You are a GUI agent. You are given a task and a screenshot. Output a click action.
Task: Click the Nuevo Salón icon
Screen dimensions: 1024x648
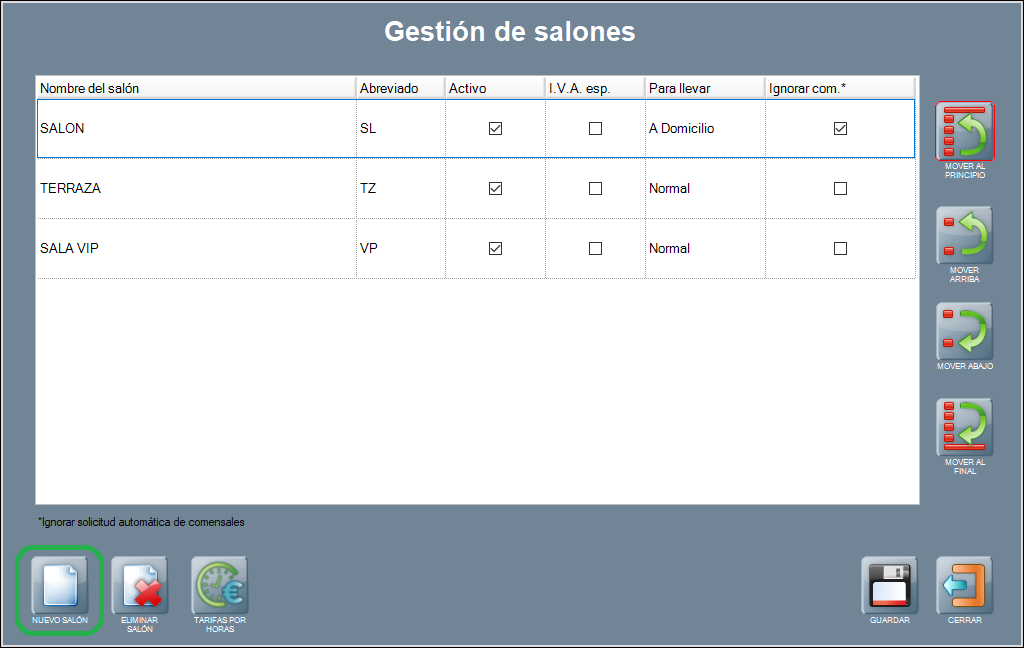[59, 585]
